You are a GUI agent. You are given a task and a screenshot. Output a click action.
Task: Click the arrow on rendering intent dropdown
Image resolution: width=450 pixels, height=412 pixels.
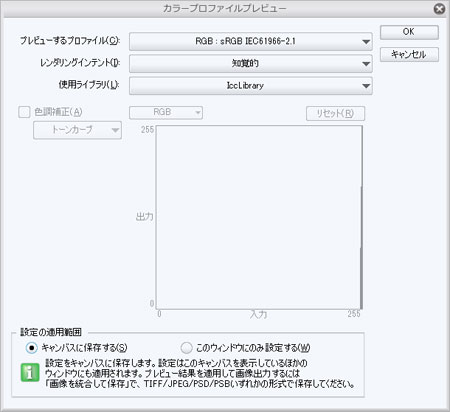[366, 64]
